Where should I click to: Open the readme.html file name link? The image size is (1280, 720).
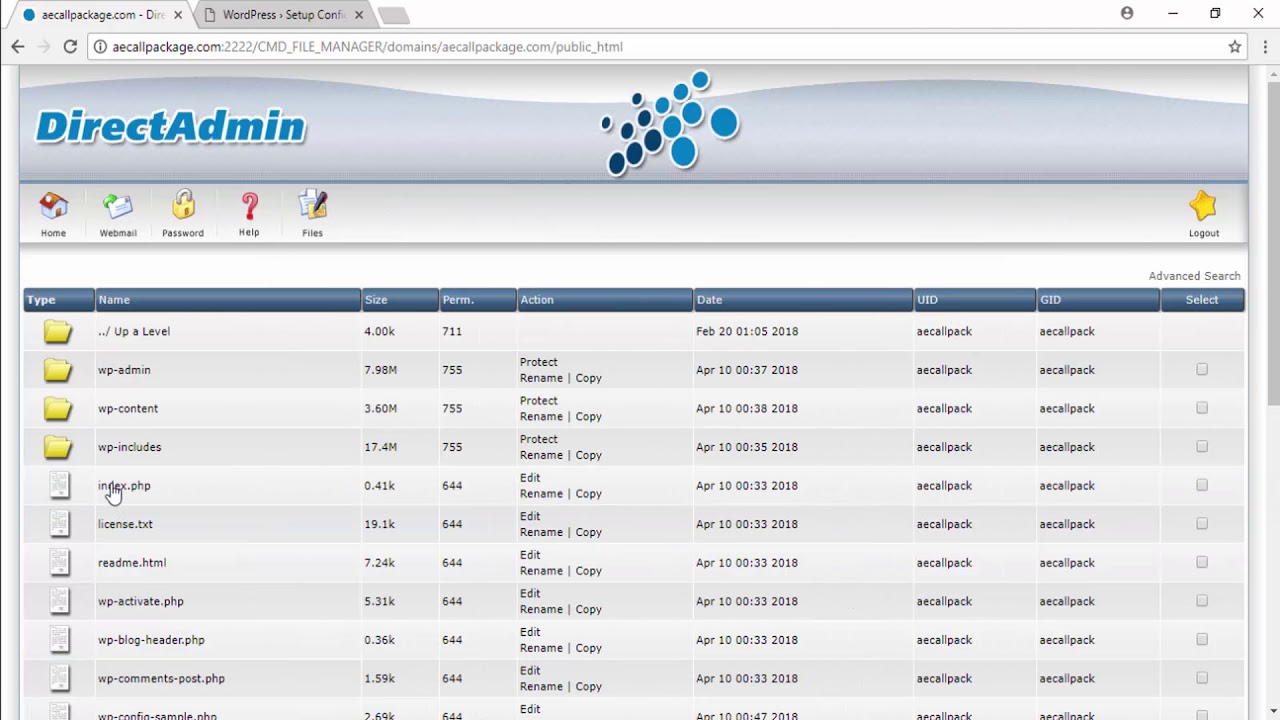(132, 563)
